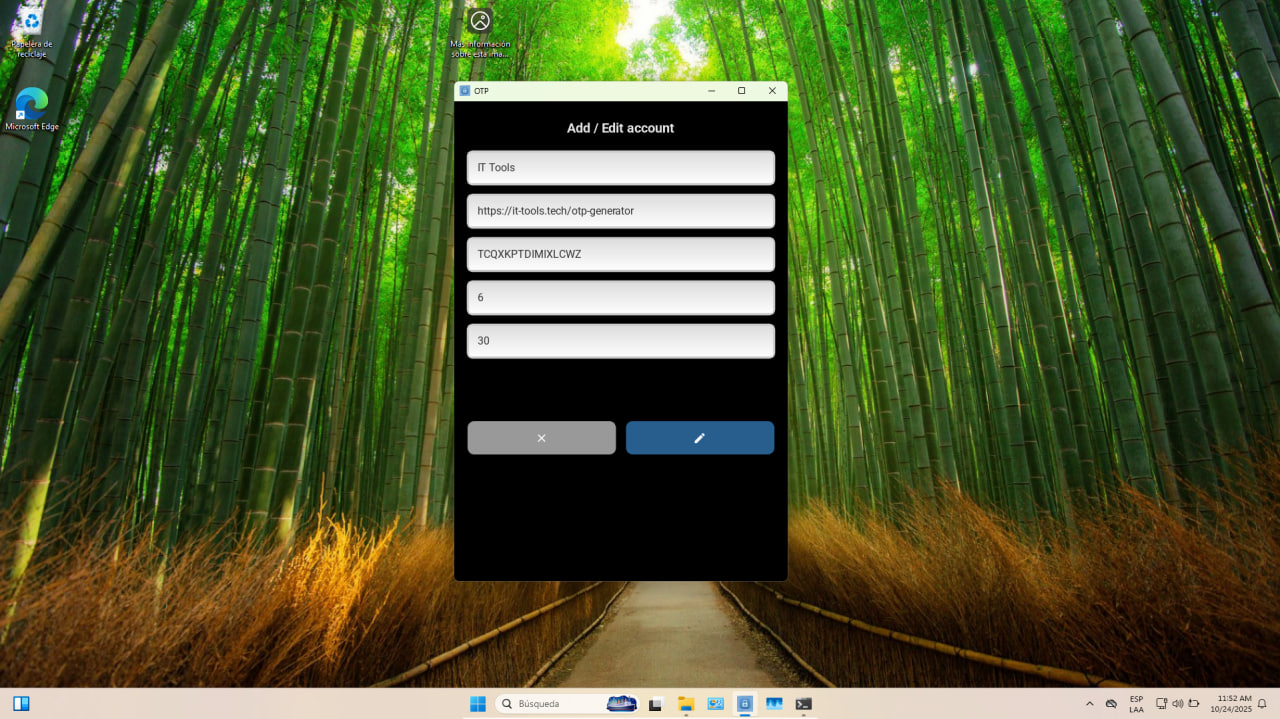Save the account with the blue pencil button
The image size is (1280, 719).
[x=699, y=437]
